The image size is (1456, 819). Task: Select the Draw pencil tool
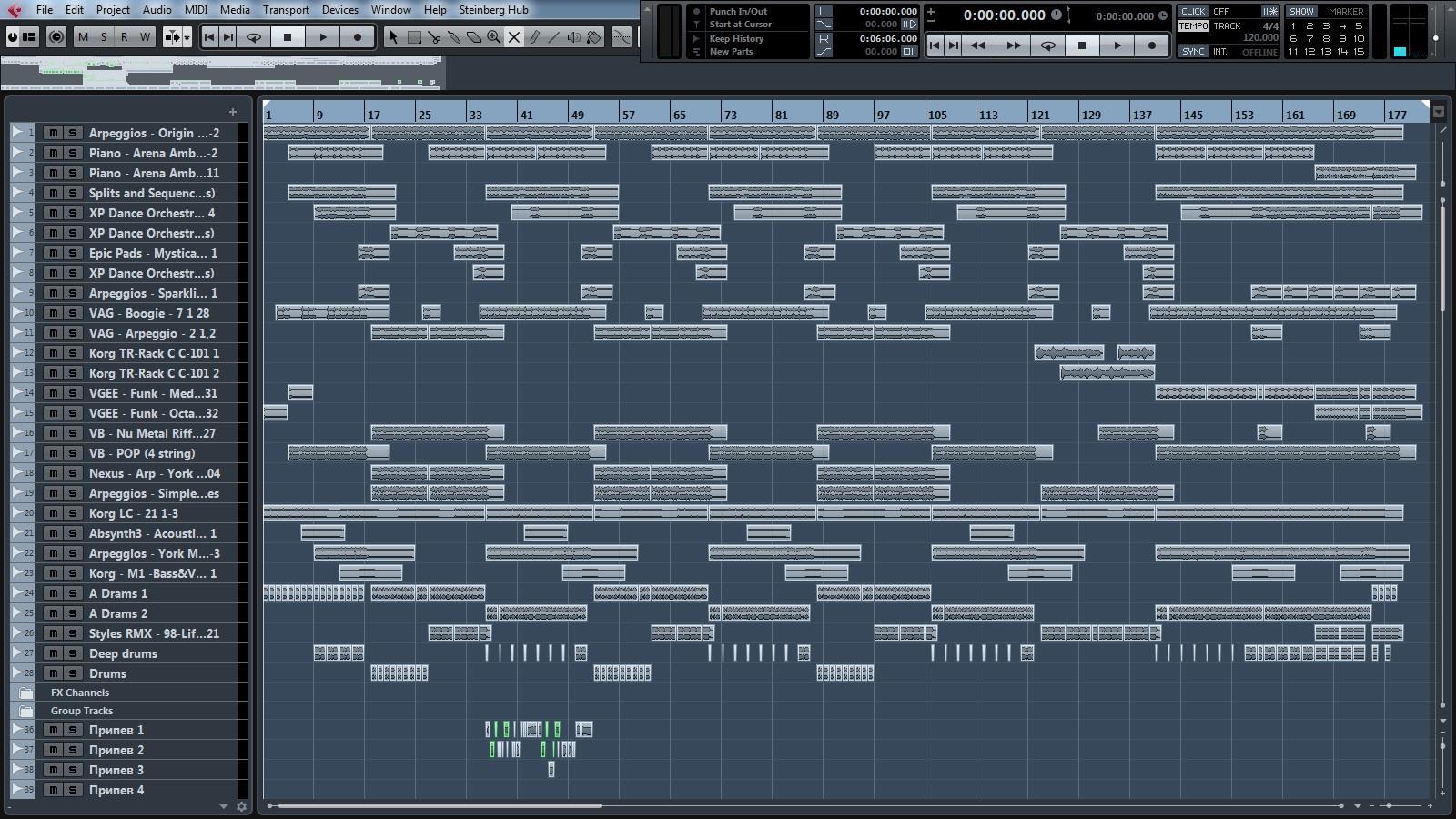534,37
